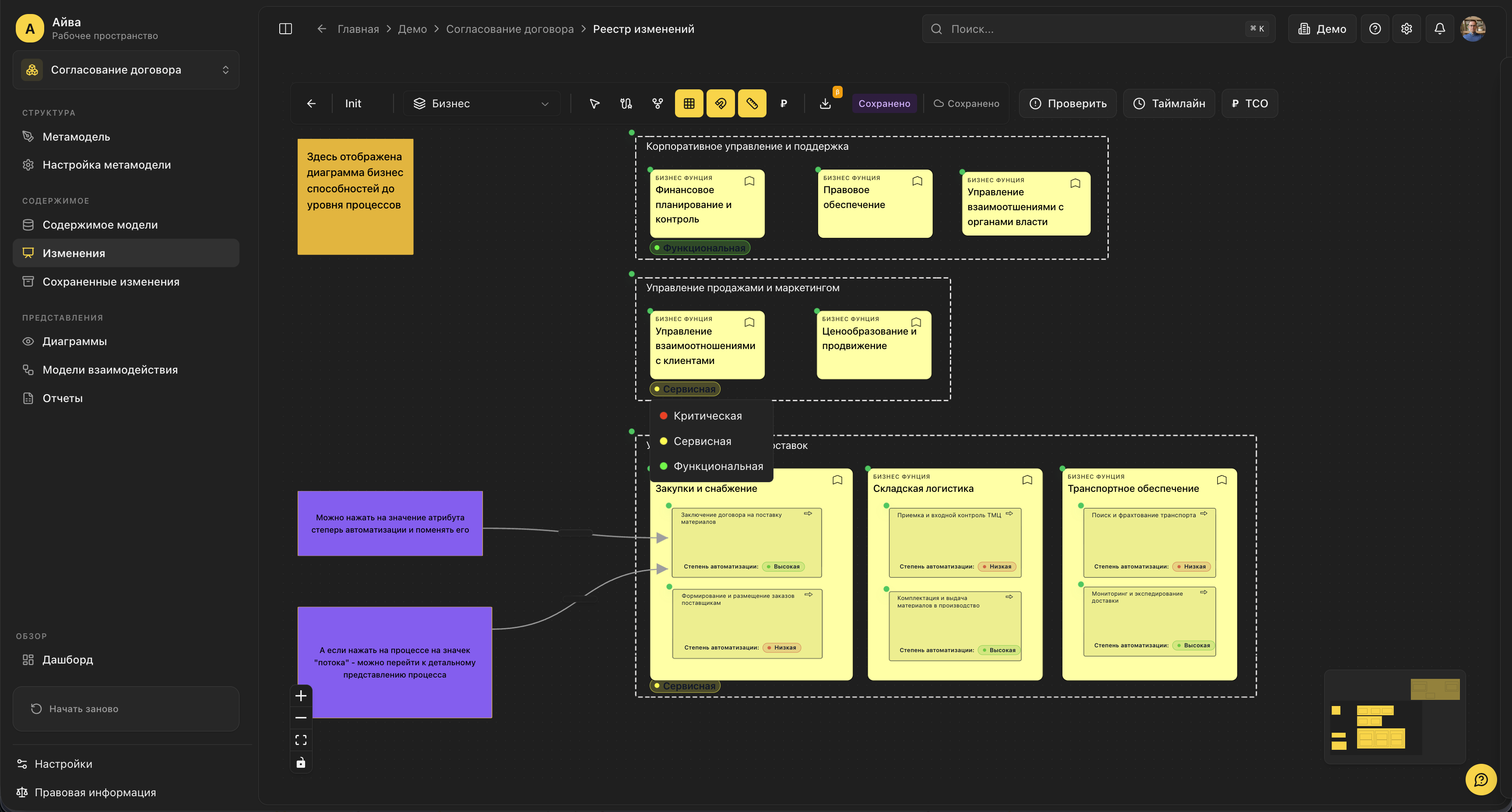Click the back arrow in diagram toolbar

pyautogui.click(x=311, y=103)
